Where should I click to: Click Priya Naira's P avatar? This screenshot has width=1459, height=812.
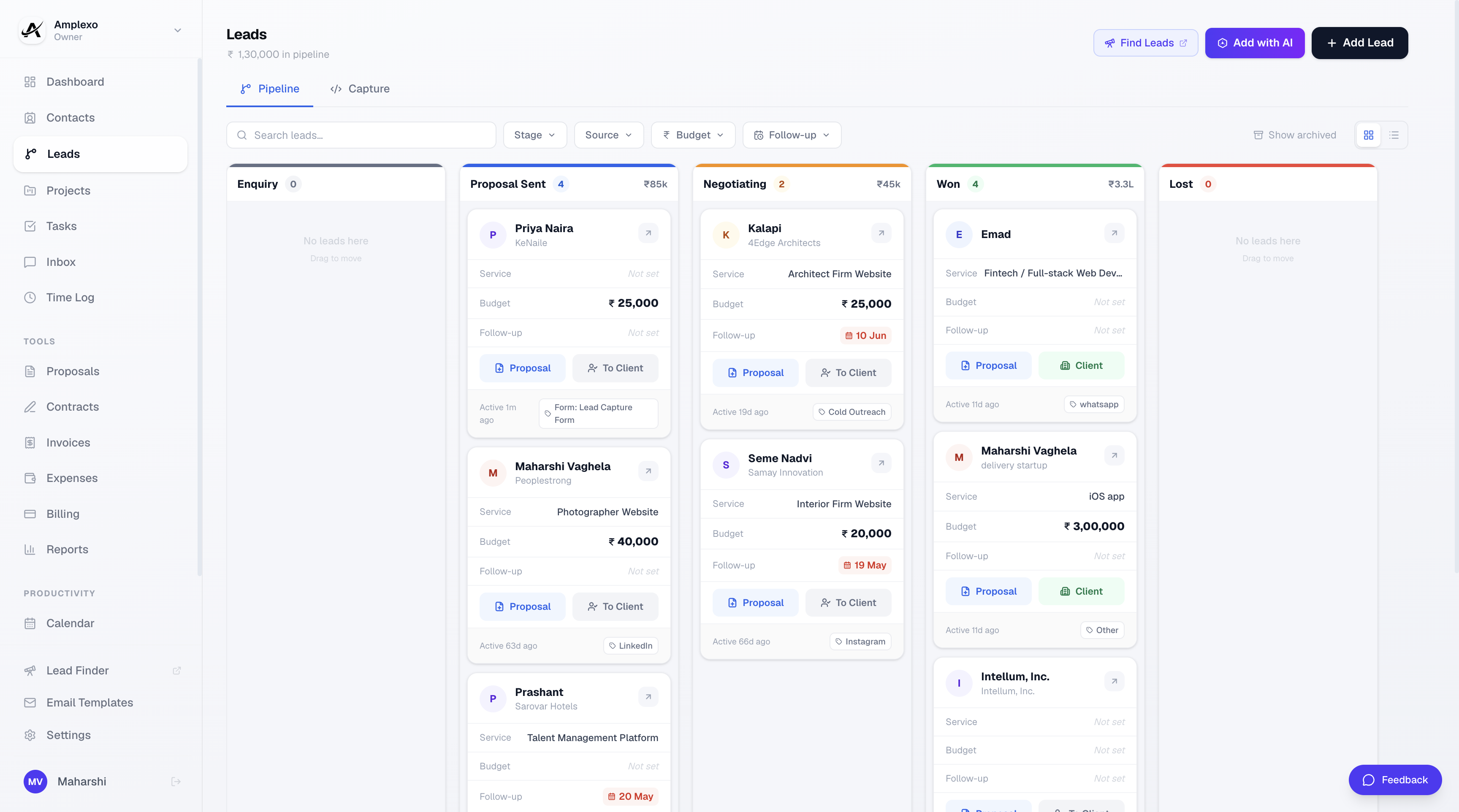493,235
